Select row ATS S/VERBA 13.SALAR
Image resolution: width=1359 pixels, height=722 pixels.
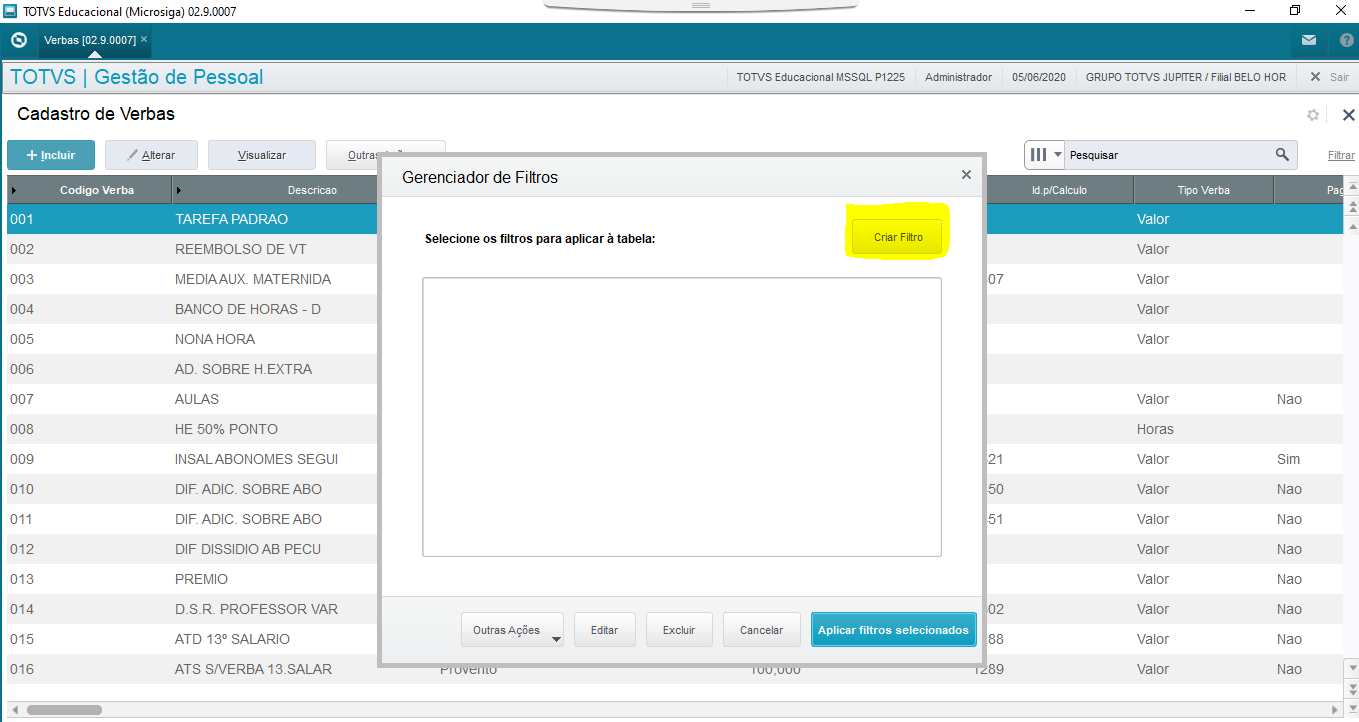(x=192, y=669)
